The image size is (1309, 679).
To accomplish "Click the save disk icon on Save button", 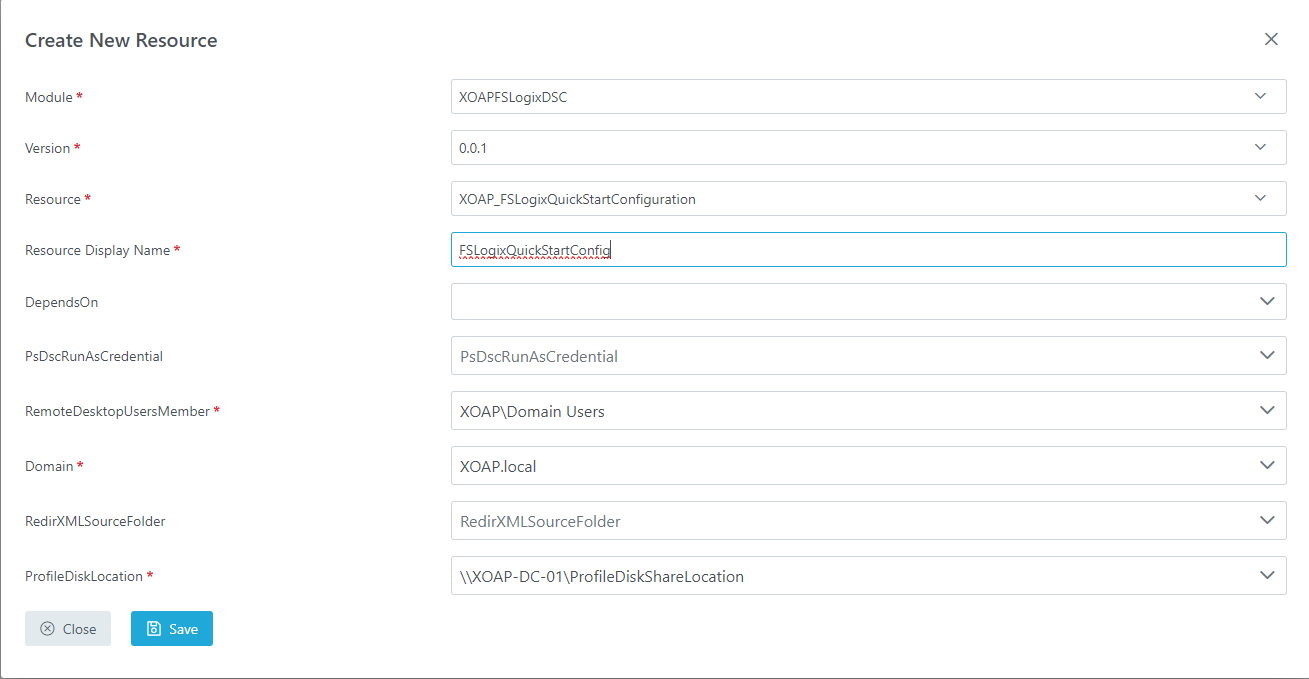I will click(152, 628).
